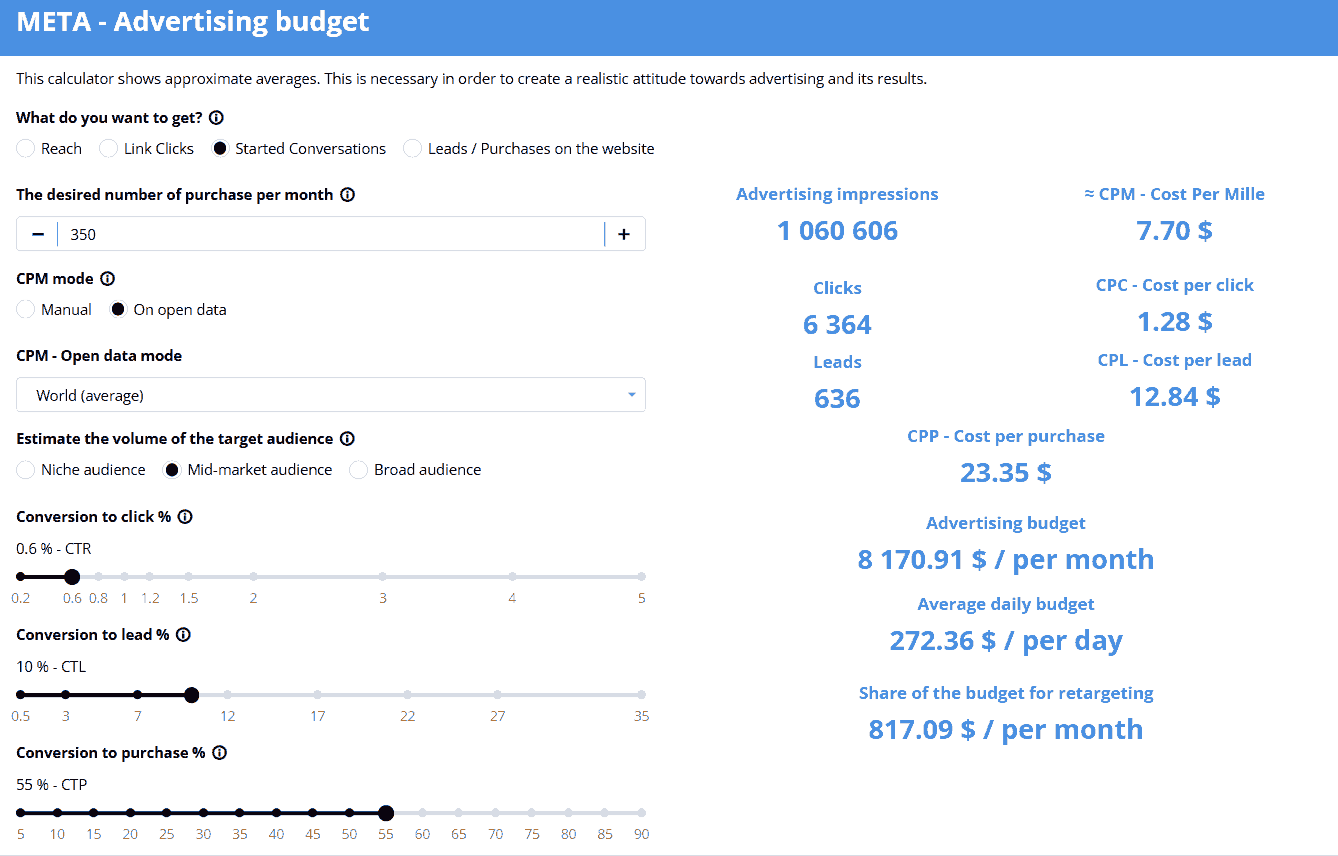Show info for Conversion to lead %
This screenshot has width=1338, height=856.
coord(183,635)
